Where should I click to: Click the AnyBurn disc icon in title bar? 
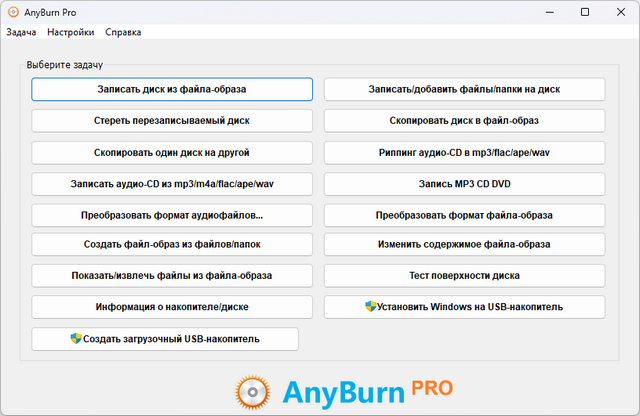[12, 12]
